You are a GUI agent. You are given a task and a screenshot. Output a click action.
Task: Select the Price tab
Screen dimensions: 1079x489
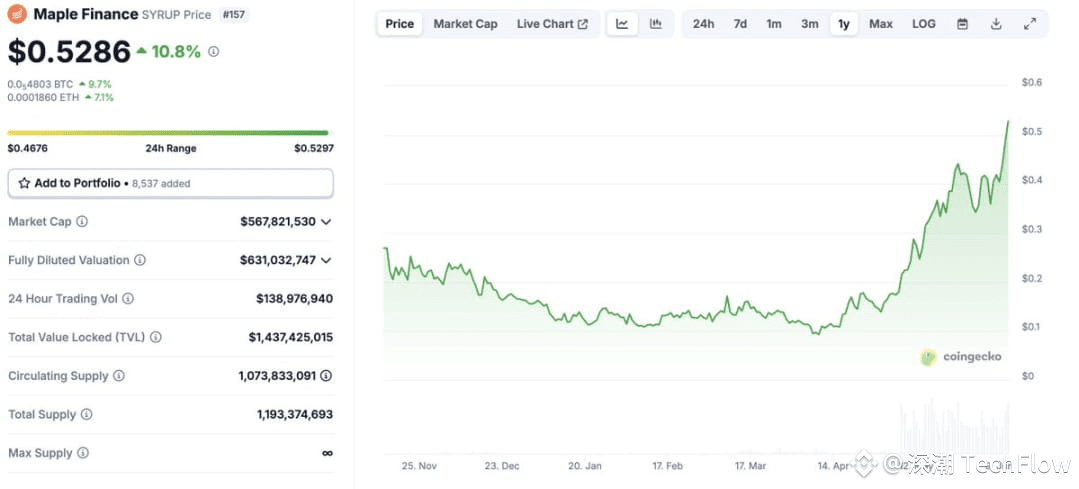(400, 24)
